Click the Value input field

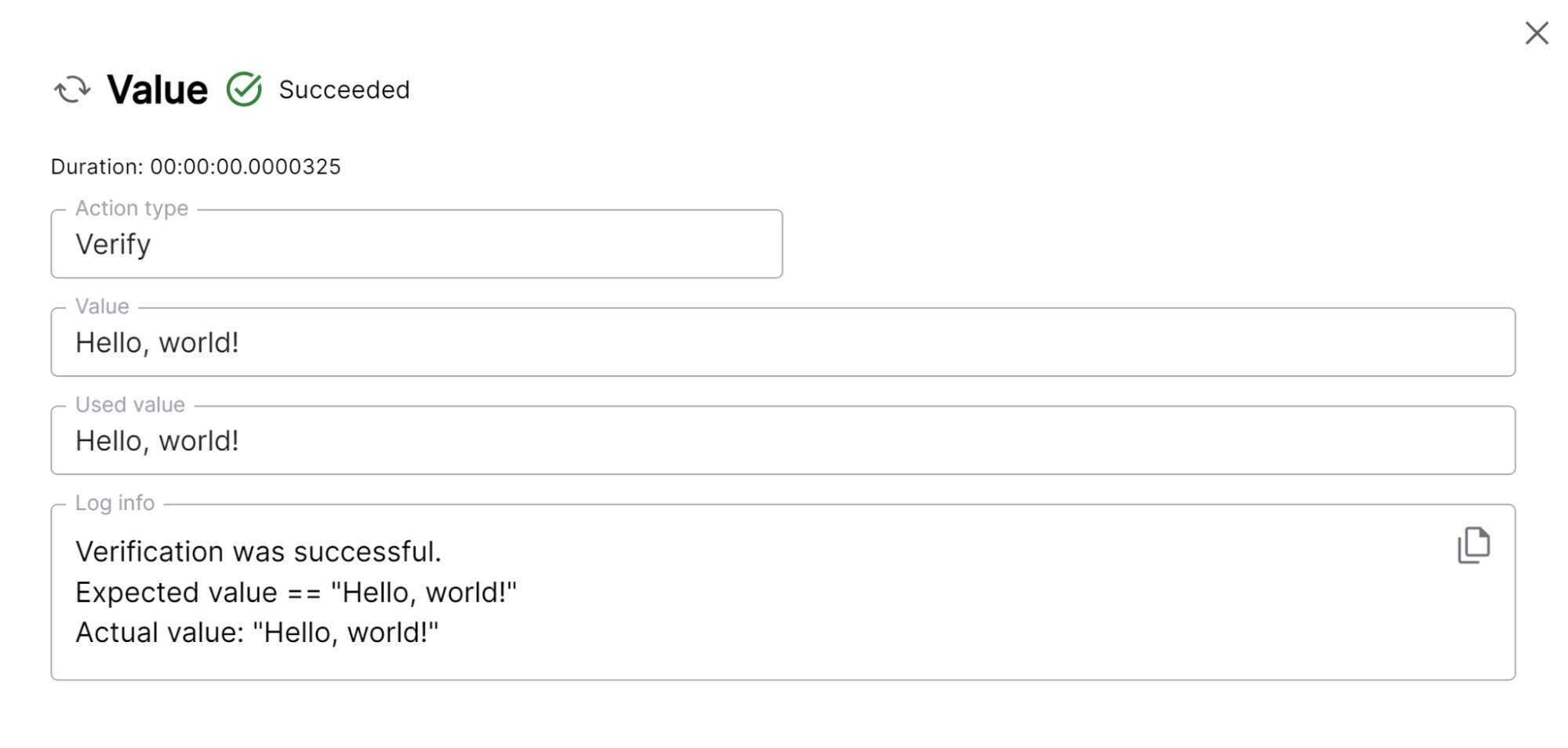784,343
